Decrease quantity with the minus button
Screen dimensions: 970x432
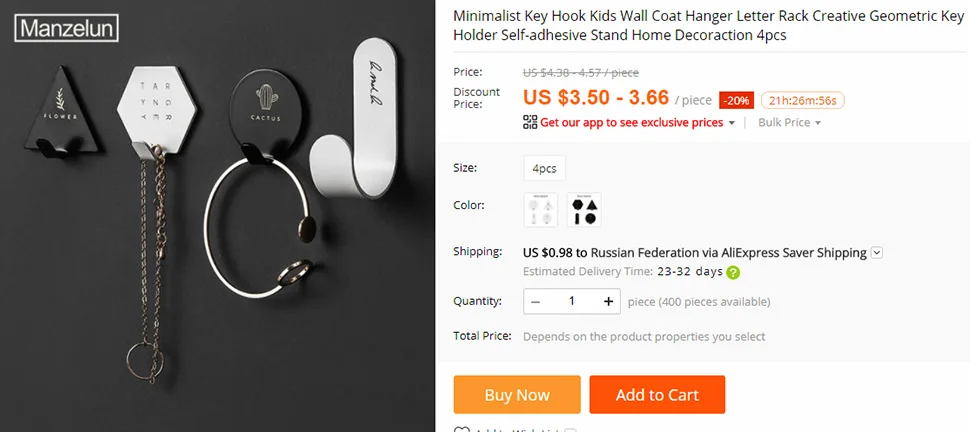tap(536, 301)
